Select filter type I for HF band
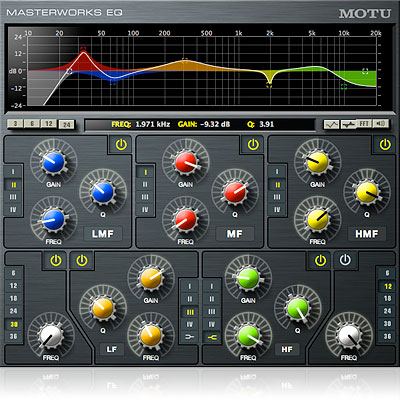The width and height of the screenshot is (400, 400). (212, 286)
